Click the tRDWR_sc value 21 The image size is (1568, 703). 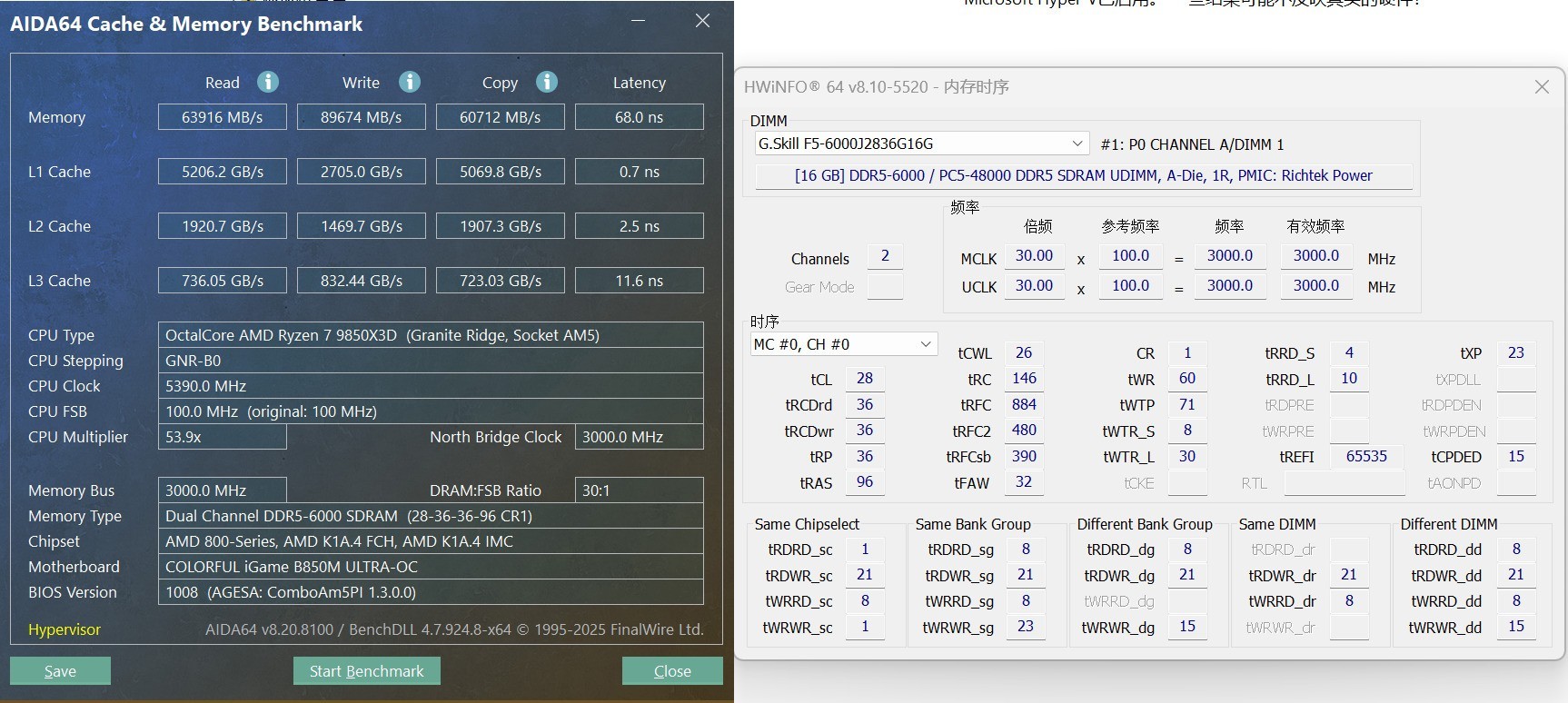point(865,575)
